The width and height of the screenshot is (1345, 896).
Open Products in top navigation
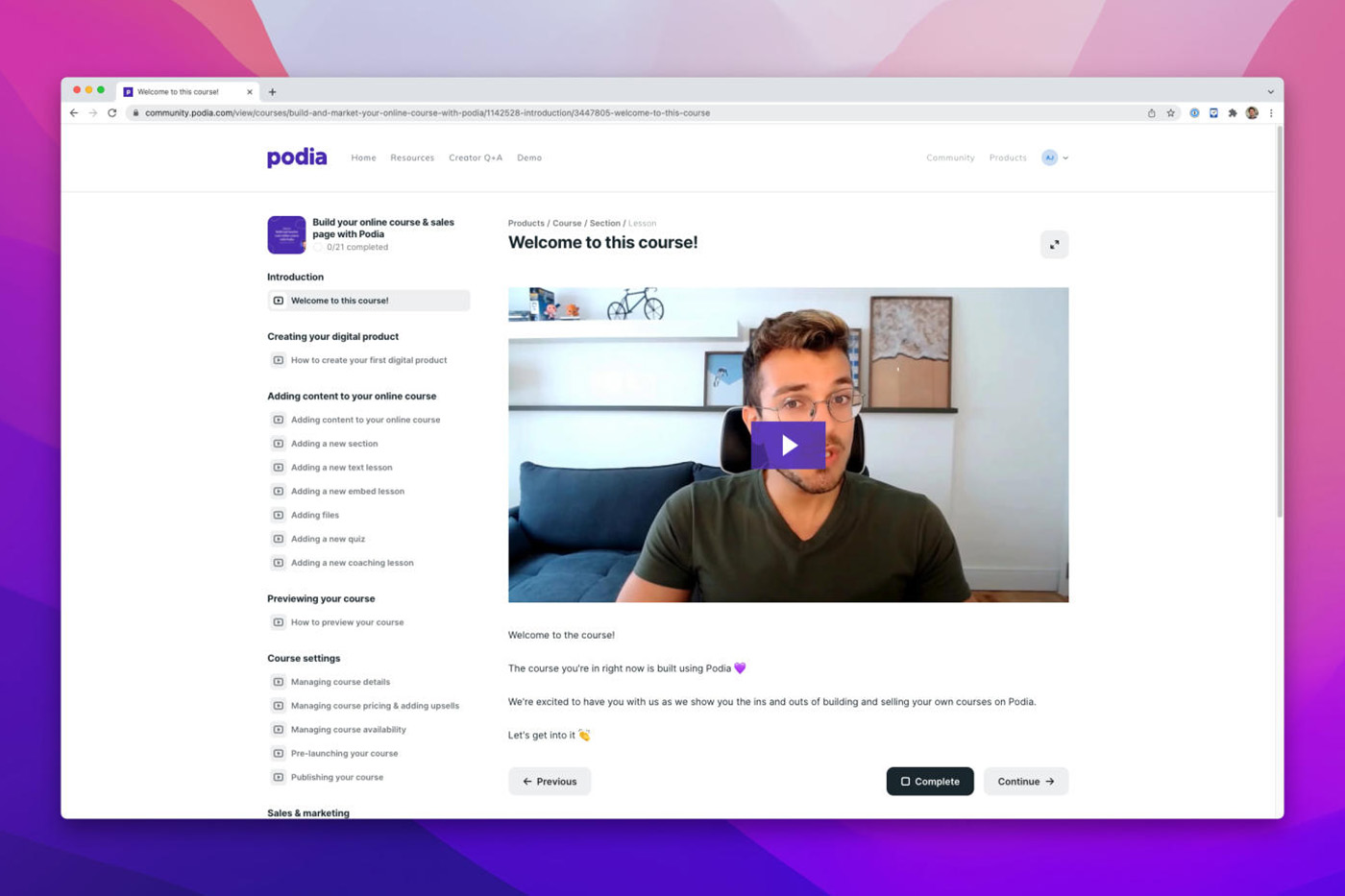tap(1008, 157)
